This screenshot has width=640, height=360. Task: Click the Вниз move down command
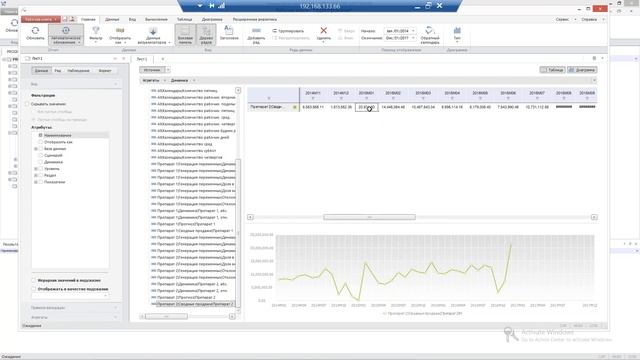(346, 38)
